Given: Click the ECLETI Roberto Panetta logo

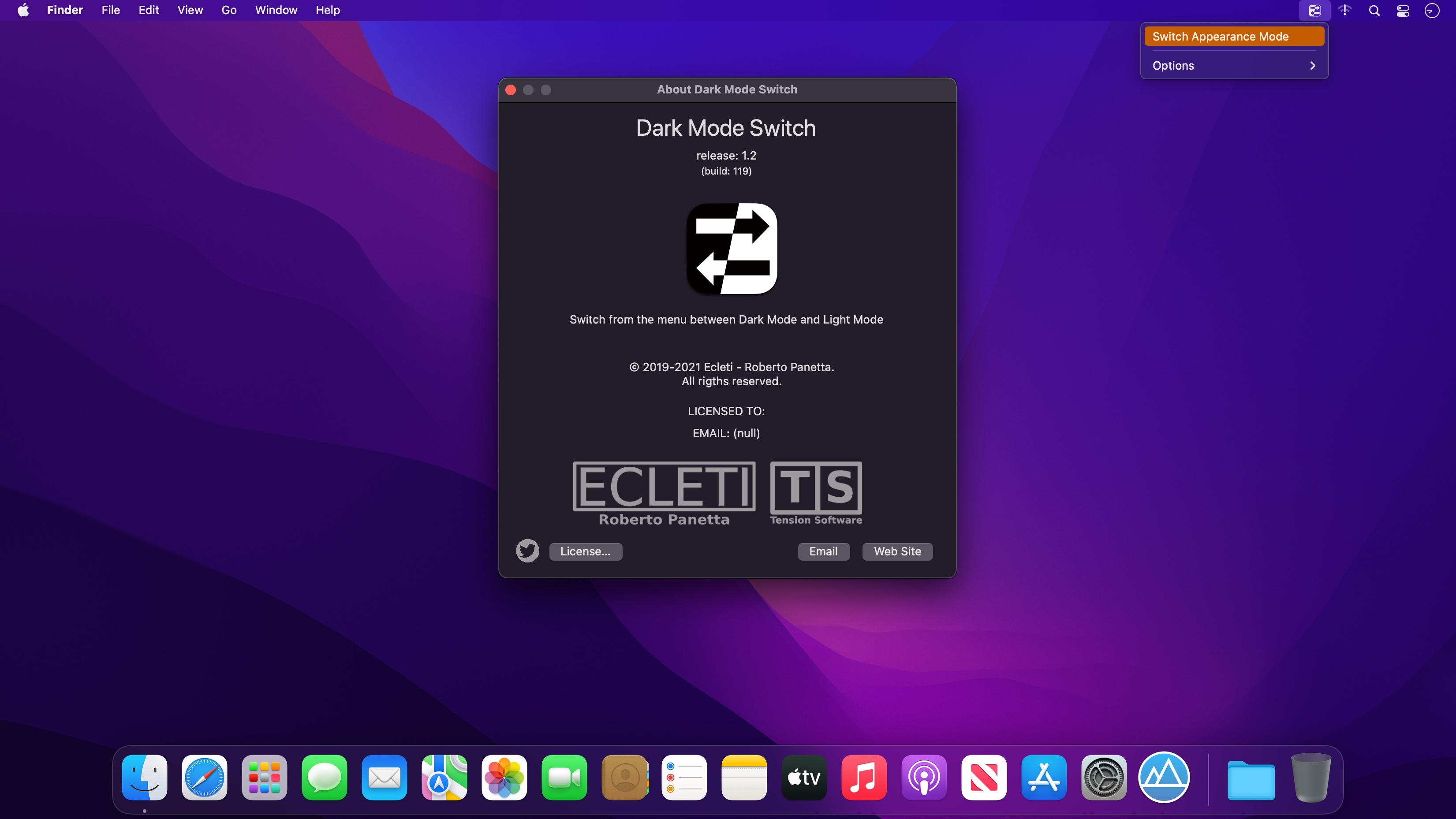Looking at the screenshot, I should pos(664,493).
